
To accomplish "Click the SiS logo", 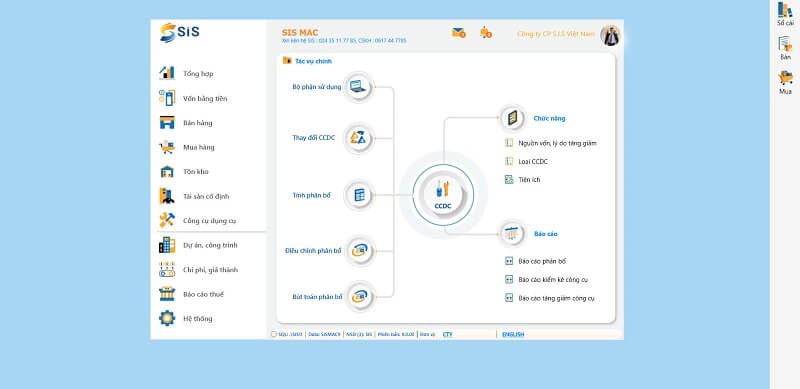I will 180,32.
